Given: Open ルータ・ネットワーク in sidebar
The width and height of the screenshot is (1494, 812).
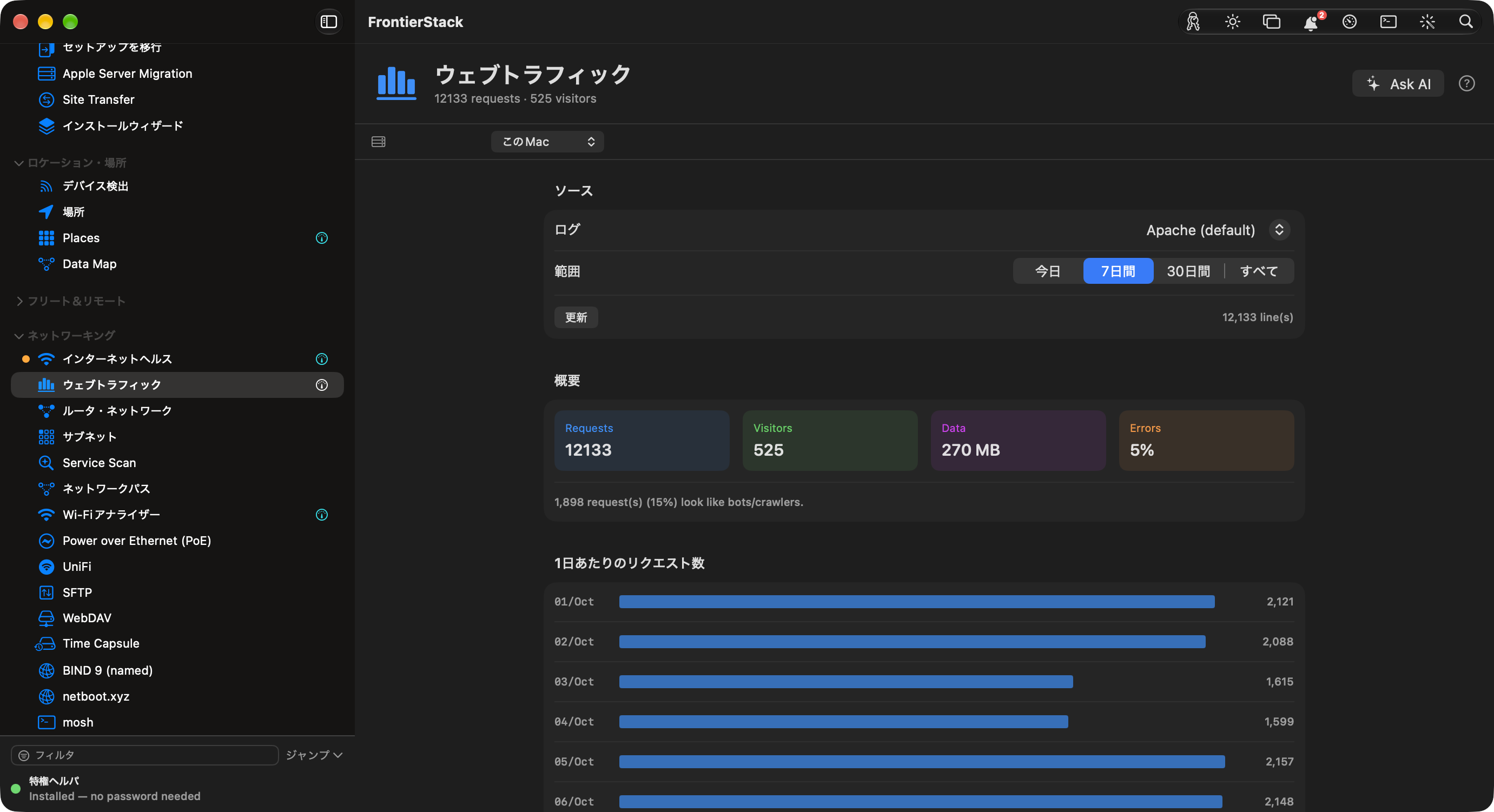Looking at the screenshot, I should [x=177, y=411].
